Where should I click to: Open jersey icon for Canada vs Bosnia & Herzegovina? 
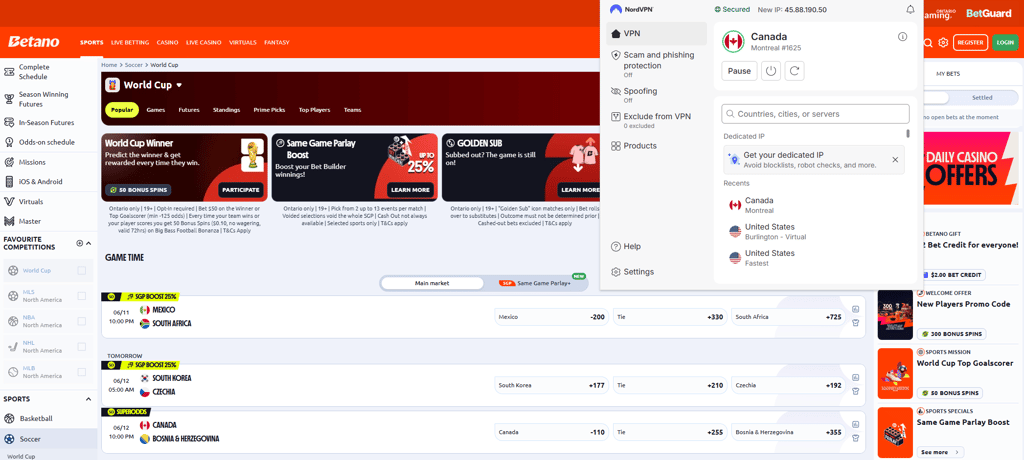[x=856, y=438]
